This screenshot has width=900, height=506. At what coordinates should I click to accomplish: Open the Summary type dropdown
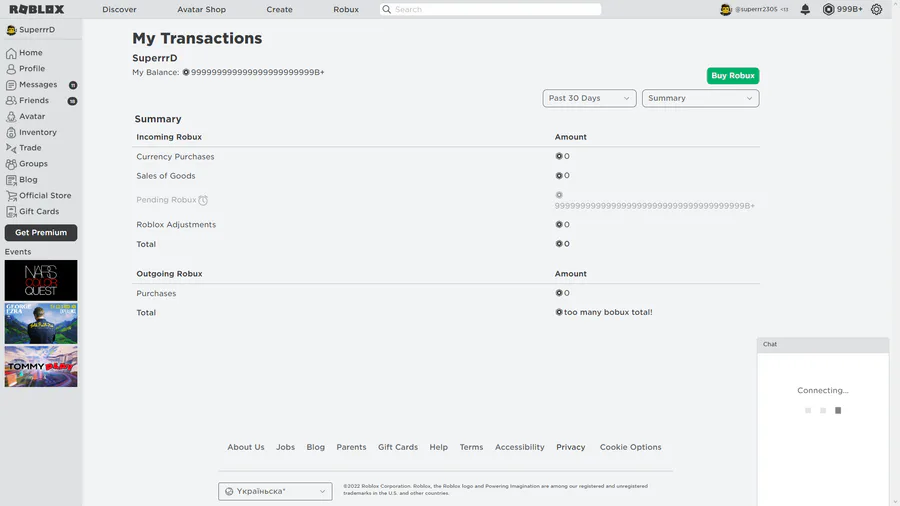700,98
